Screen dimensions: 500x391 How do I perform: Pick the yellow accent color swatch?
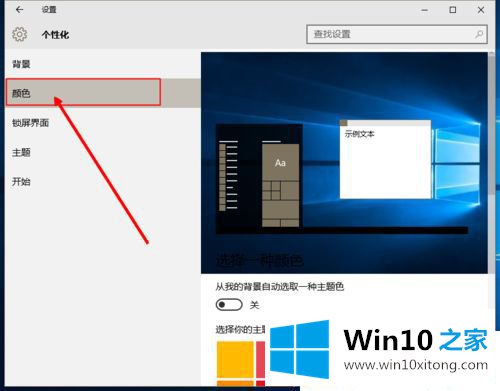pos(235,360)
